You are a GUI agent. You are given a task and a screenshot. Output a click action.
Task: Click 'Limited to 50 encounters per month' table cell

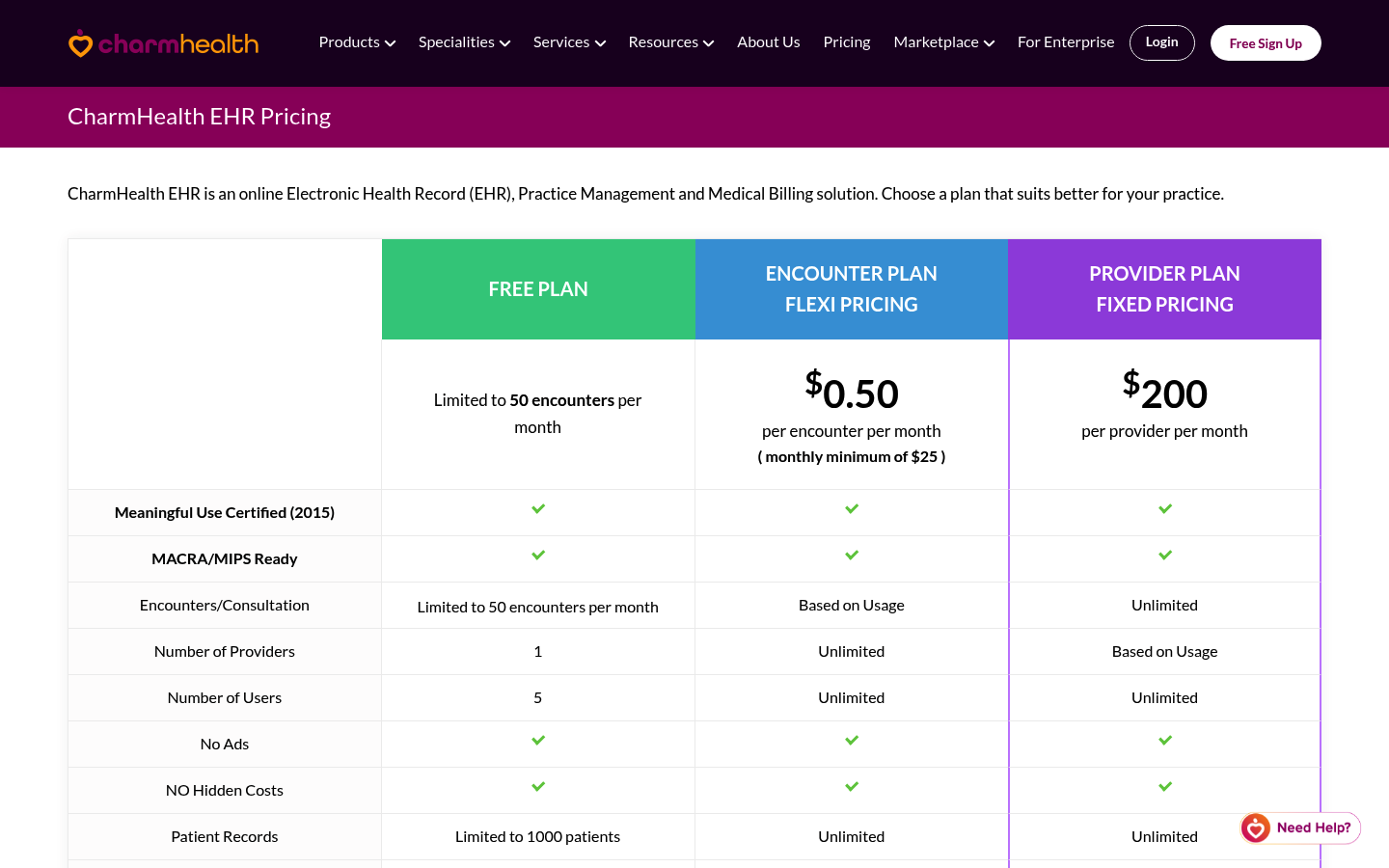(x=538, y=608)
